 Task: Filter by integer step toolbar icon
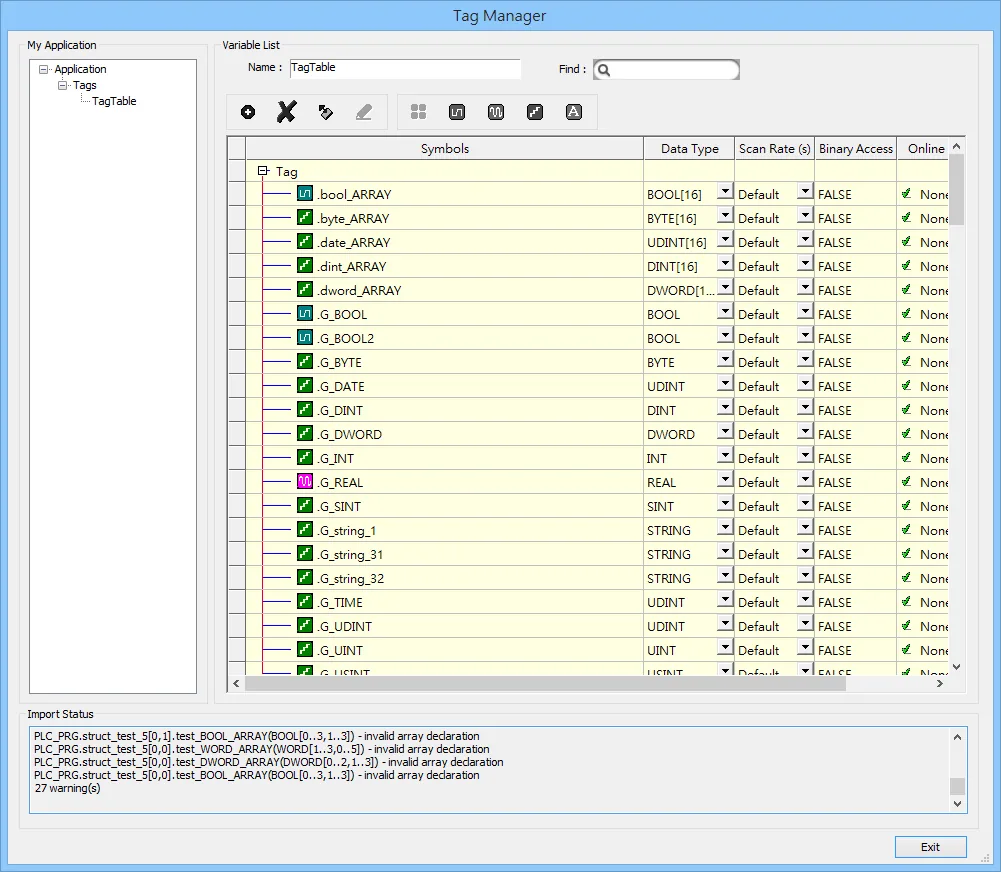[535, 112]
